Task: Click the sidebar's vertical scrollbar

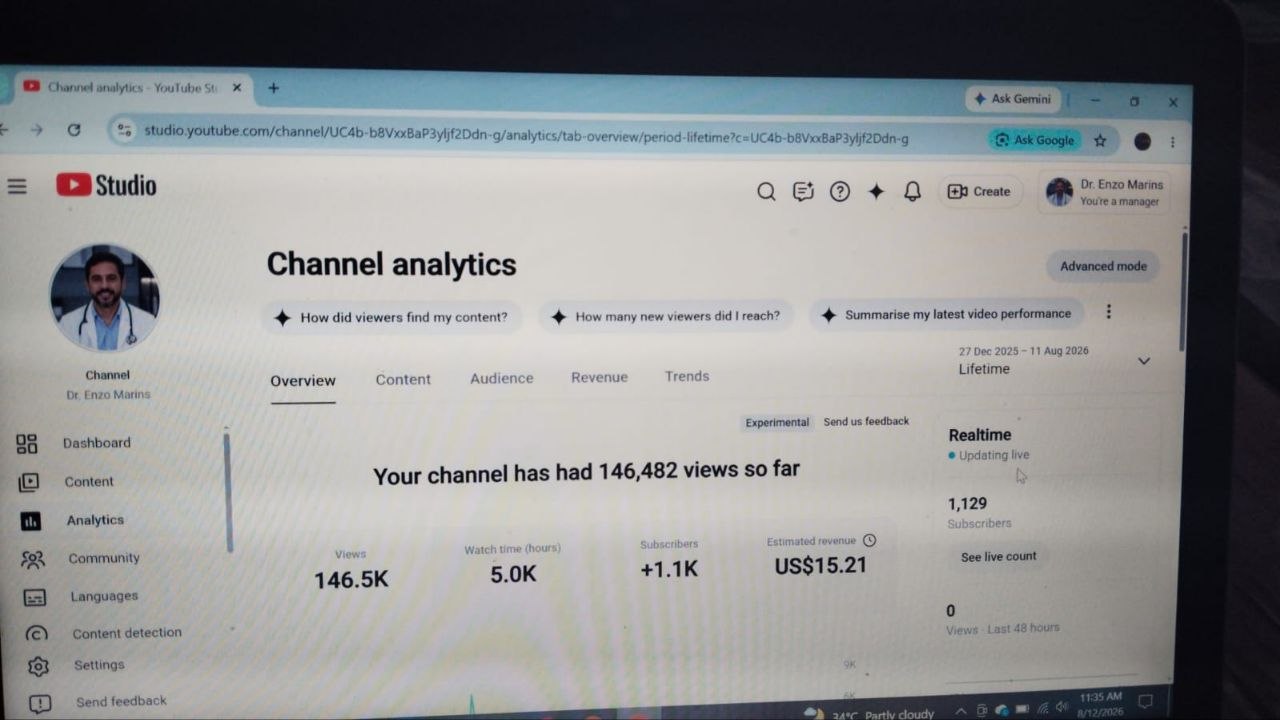Action: [228, 492]
